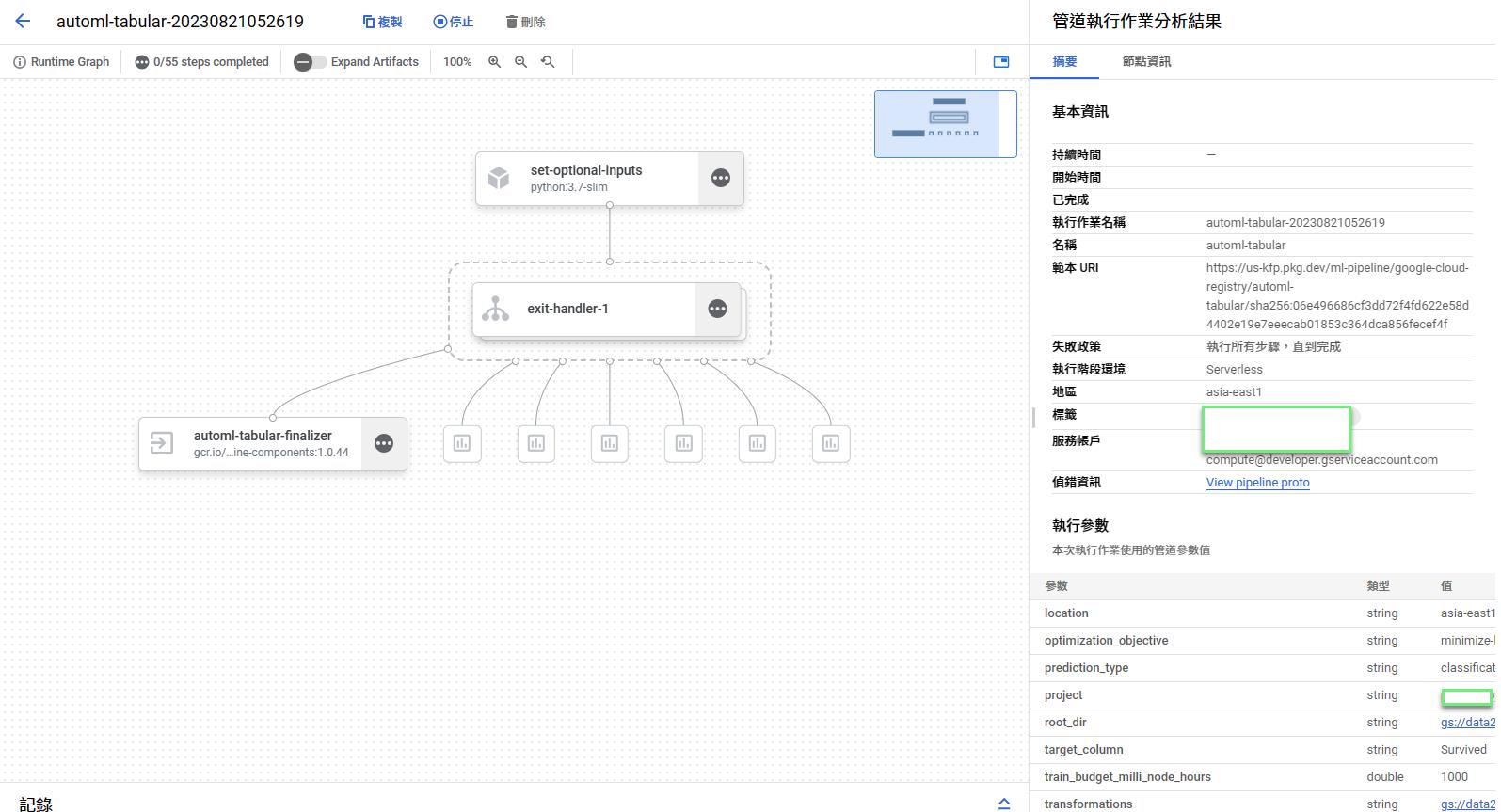
Task: Click the back arrow to leave pipeline
Action: (x=23, y=22)
